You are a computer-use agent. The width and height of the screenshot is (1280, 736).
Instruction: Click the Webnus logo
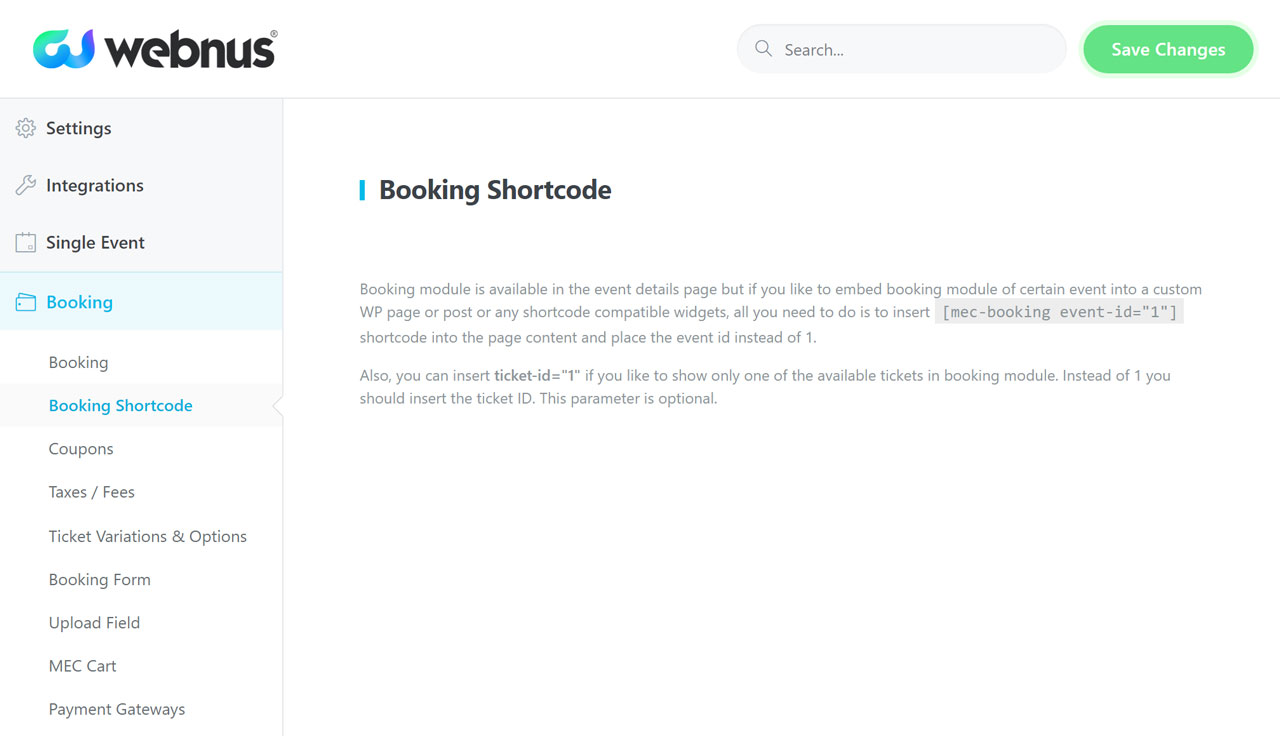pos(155,49)
